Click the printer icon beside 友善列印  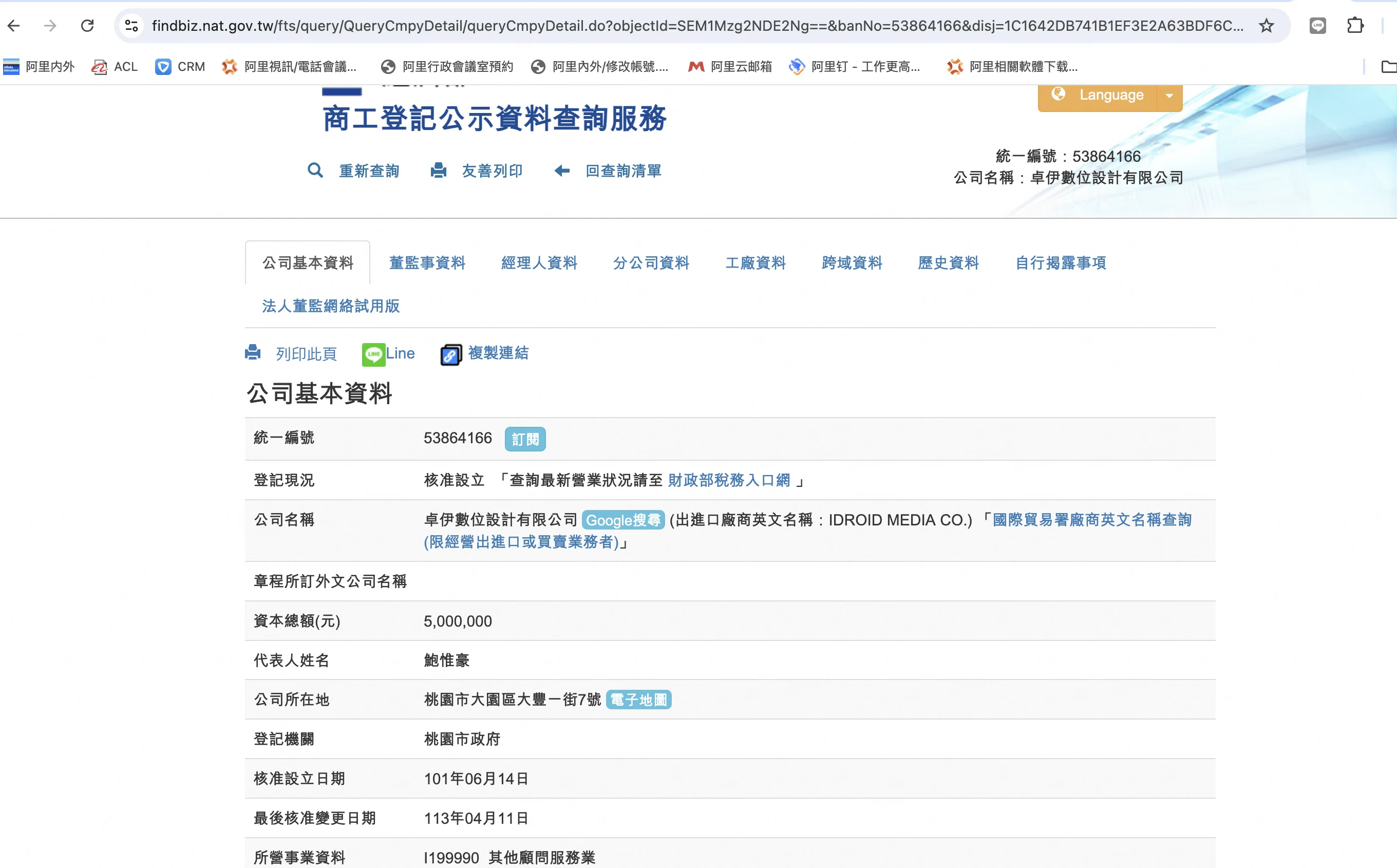point(439,171)
